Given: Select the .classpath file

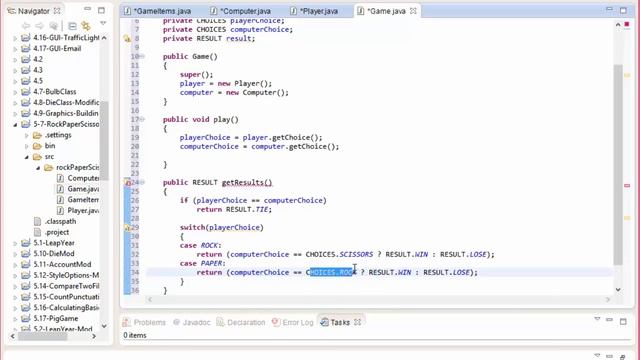Looking at the screenshot, I should (60, 221).
